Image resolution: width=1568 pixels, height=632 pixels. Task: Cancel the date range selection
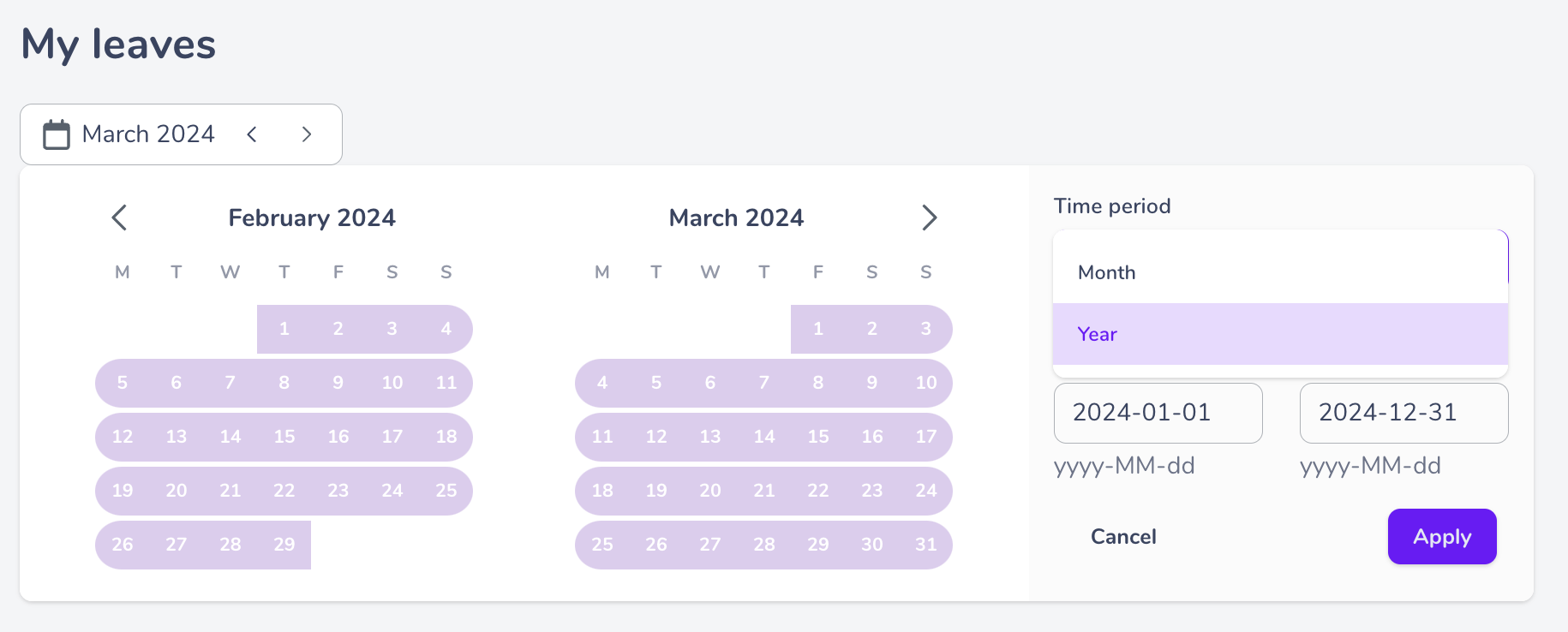[1123, 536]
